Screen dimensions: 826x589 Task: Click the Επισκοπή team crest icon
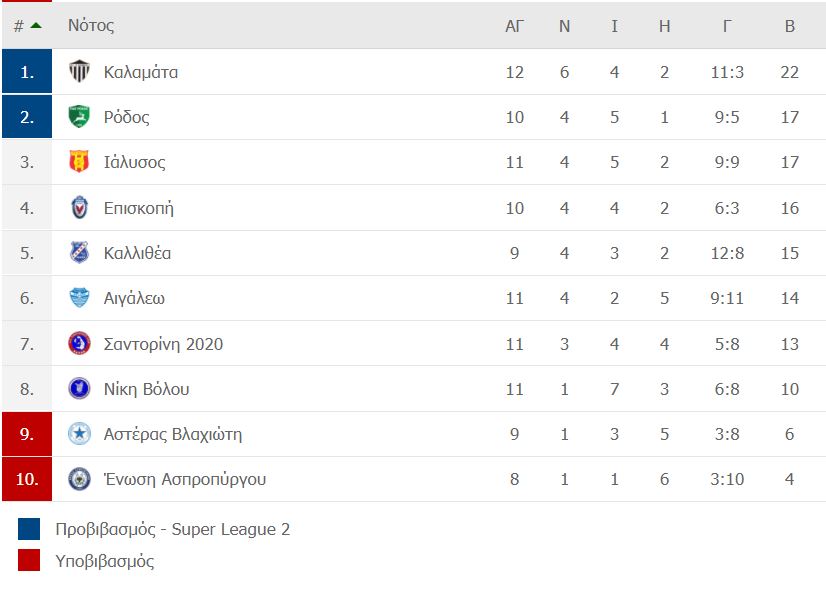point(79,207)
